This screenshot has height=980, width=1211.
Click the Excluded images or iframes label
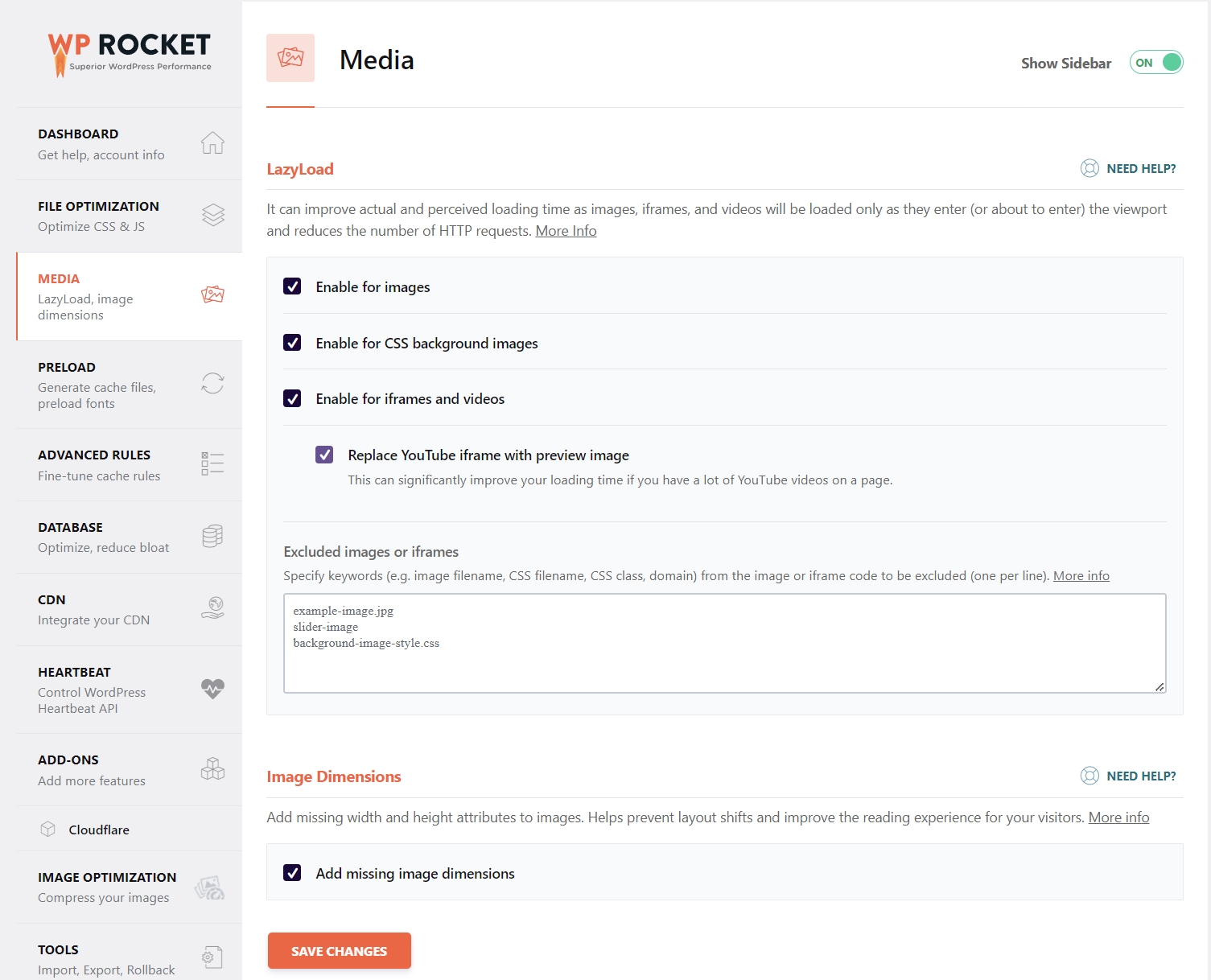[x=371, y=552]
